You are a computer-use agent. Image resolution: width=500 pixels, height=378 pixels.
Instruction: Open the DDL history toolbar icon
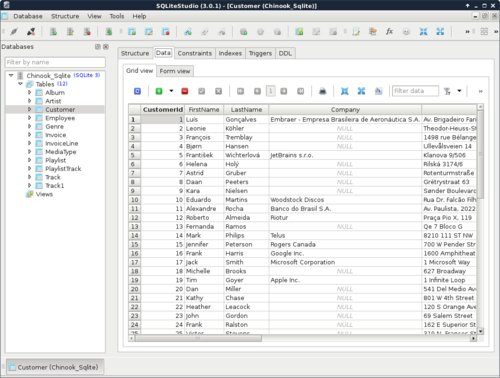[373, 32]
